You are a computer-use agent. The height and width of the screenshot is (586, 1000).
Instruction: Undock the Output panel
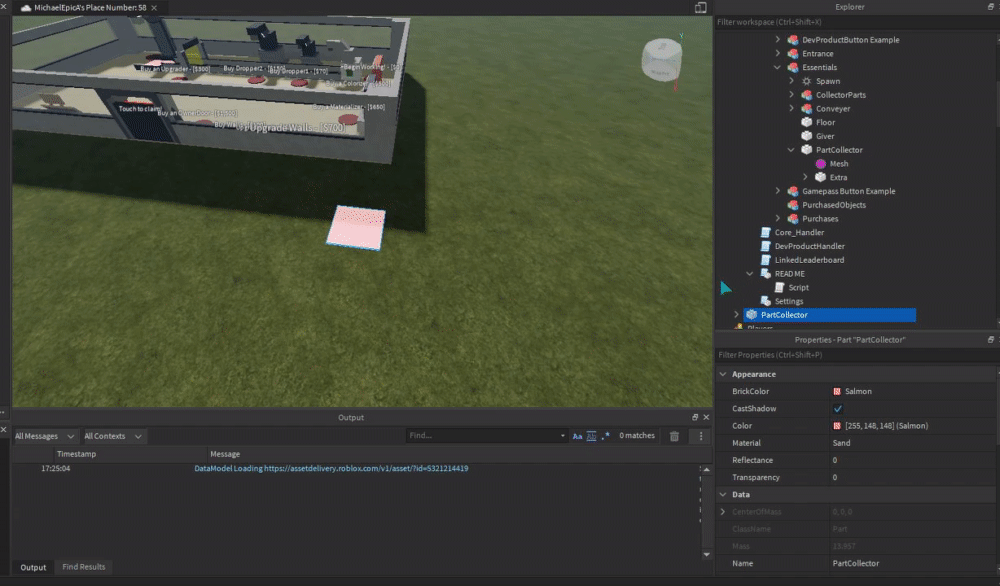(x=695, y=417)
